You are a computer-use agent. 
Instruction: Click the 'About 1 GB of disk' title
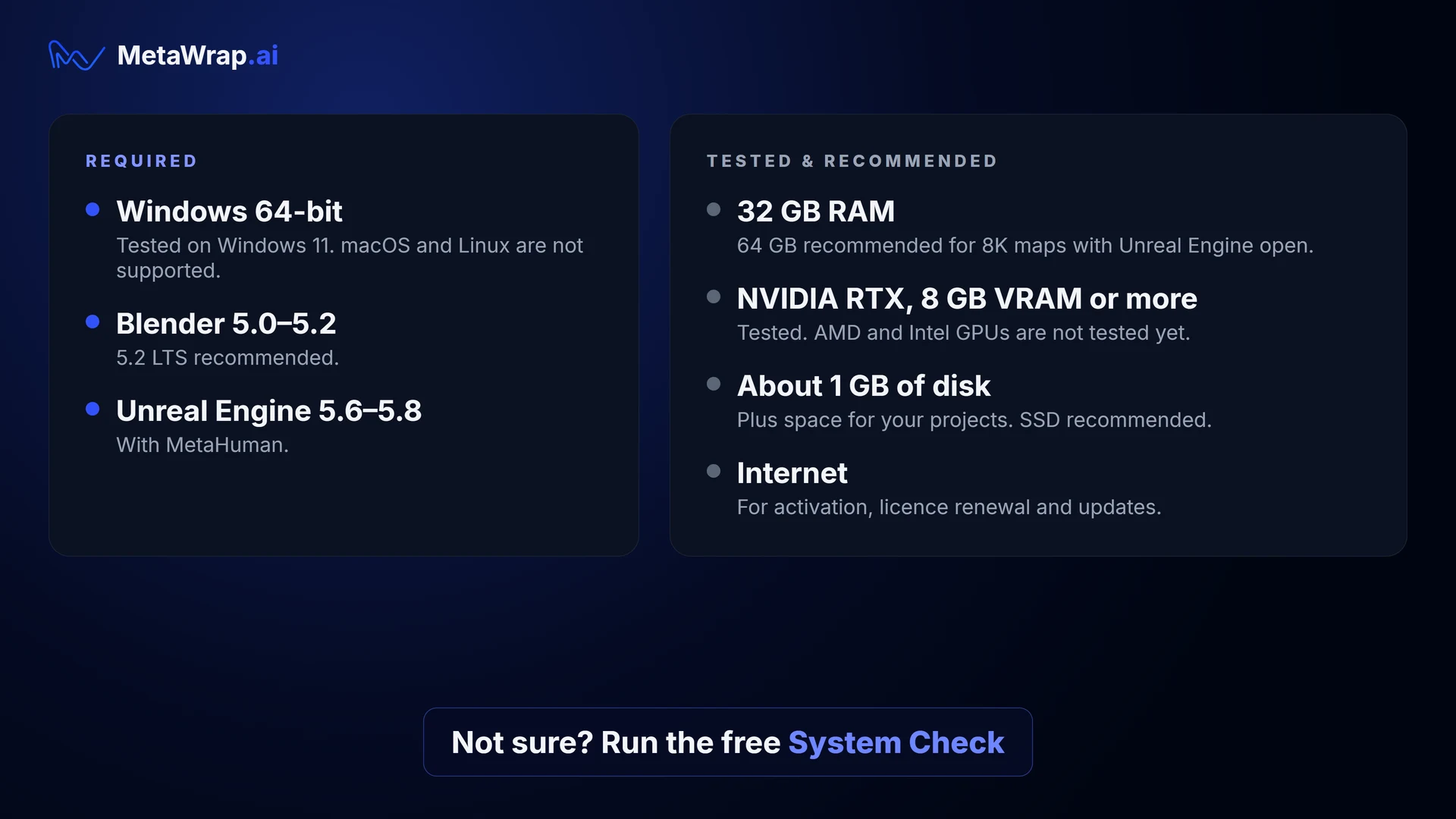click(864, 386)
